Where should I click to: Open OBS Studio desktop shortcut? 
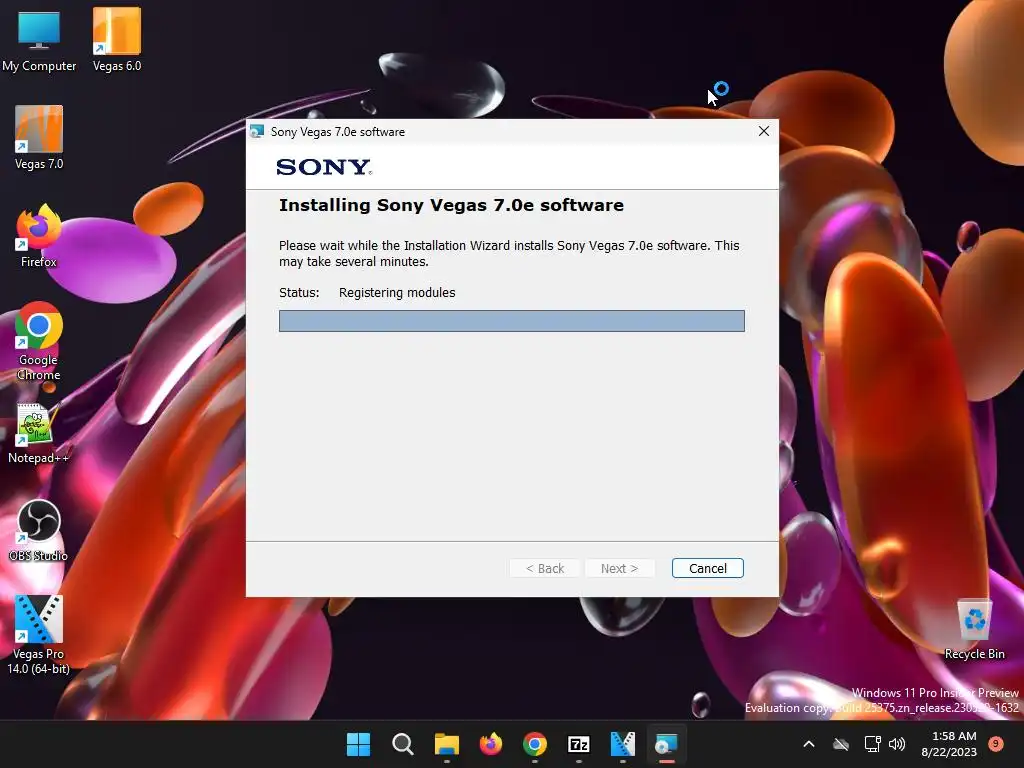click(x=39, y=530)
